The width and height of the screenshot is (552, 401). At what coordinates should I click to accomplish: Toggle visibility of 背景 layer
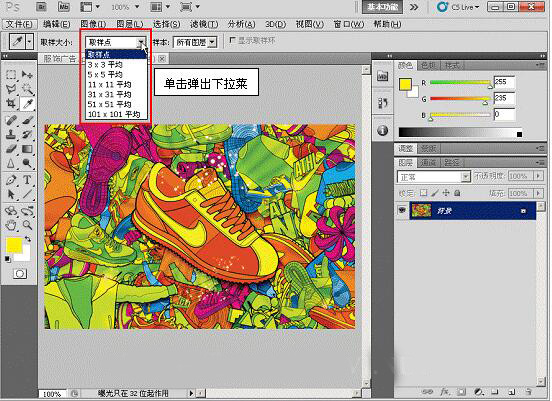(x=402, y=210)
